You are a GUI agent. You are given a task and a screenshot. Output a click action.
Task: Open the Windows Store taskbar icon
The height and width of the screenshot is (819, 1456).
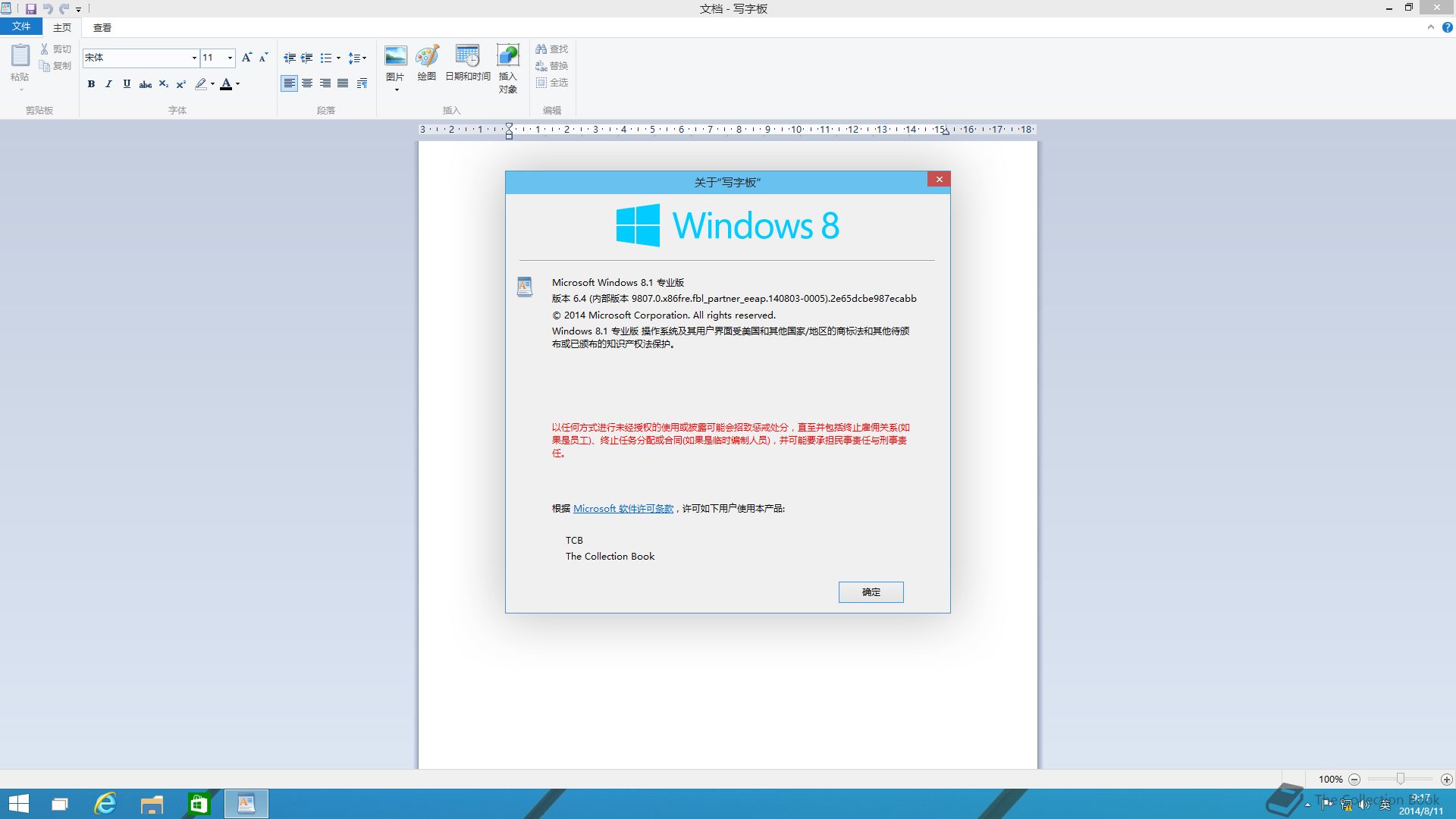[199, 804]
